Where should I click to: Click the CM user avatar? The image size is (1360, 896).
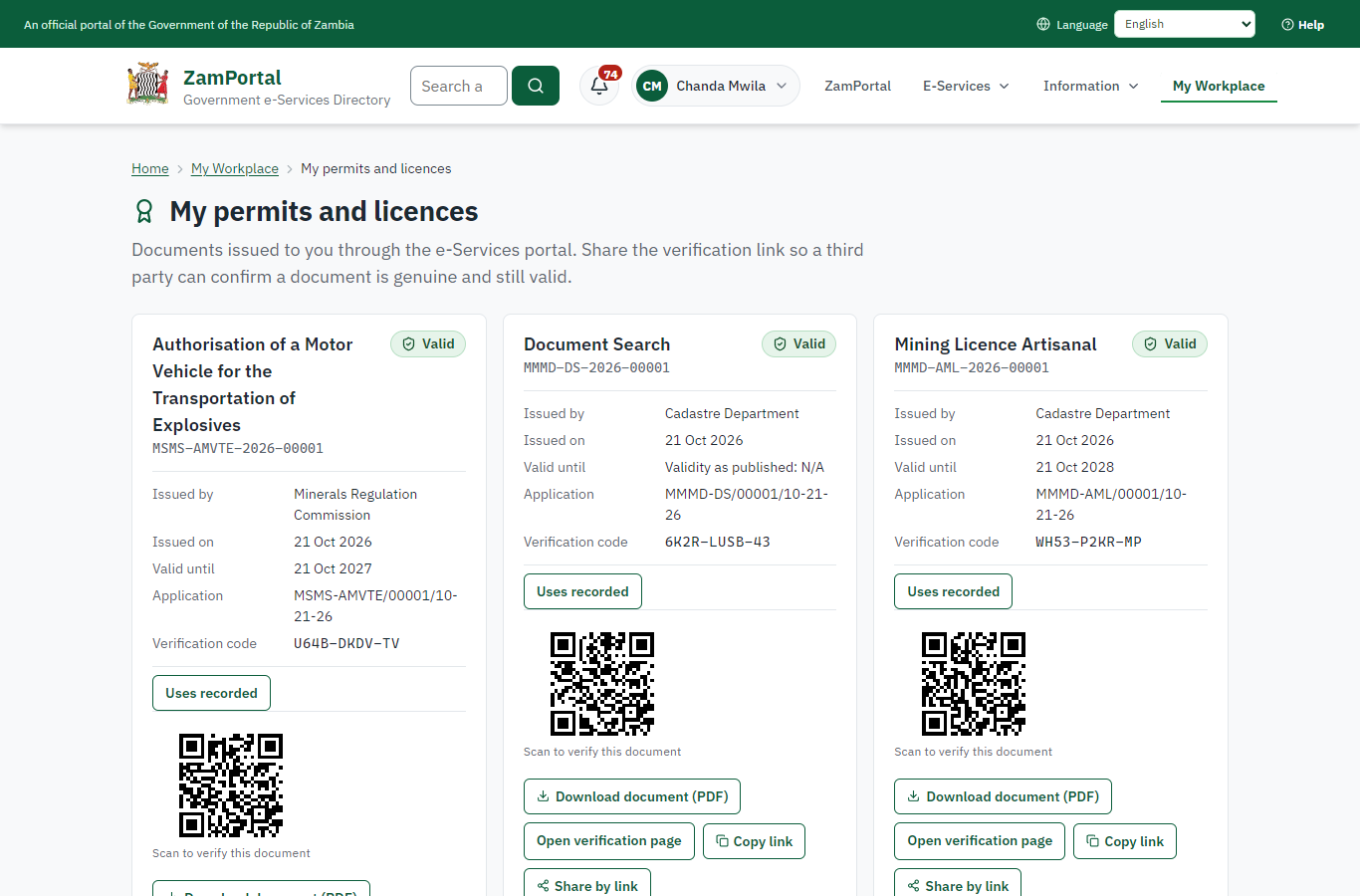652,86
